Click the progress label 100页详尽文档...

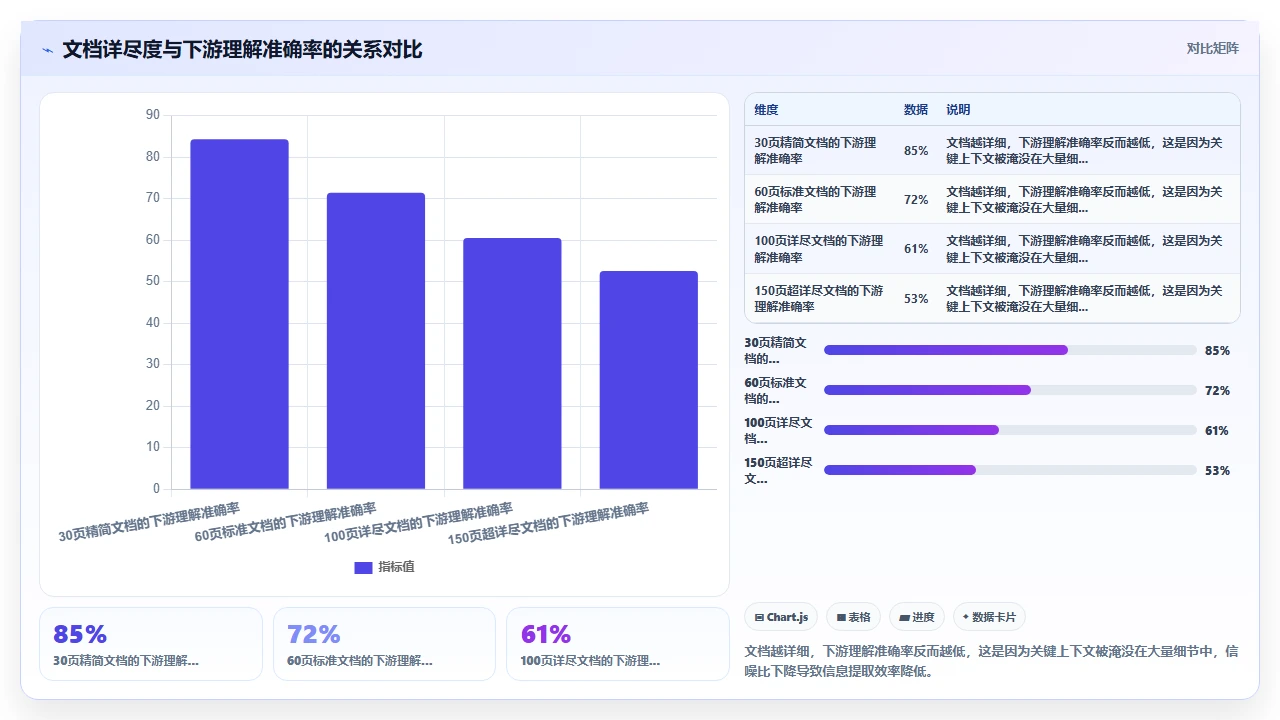tap(778, 430)
